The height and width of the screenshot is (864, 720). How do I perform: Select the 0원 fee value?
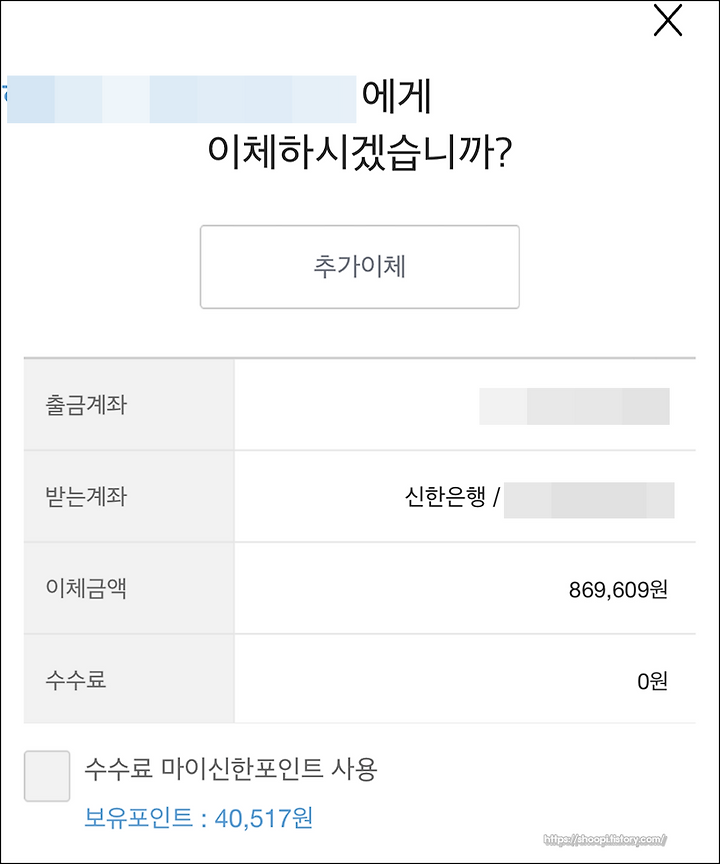(x=653, y=682)
